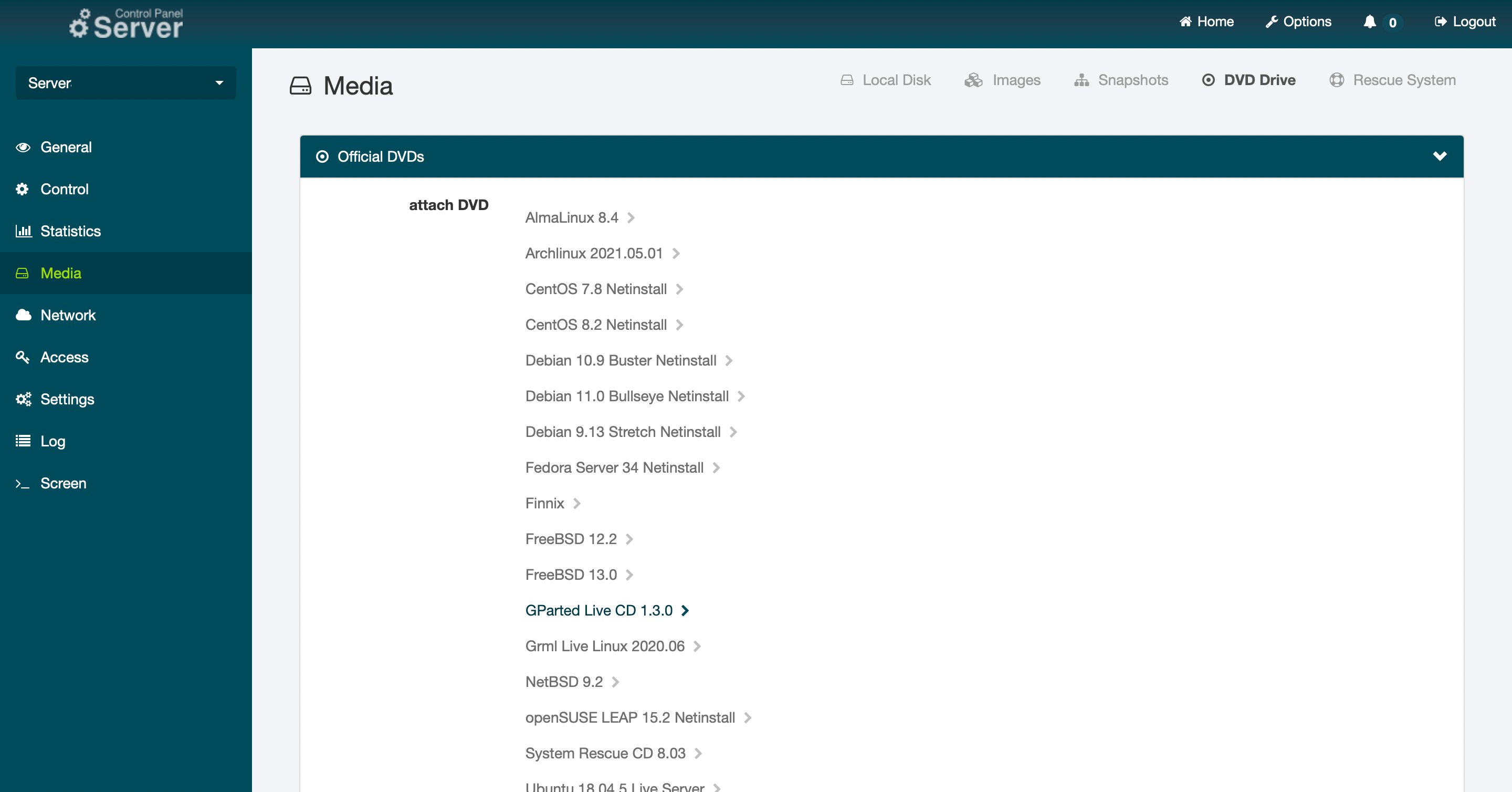Attach the FreeBSD 12.2 DVD
This screenshot has width=1512, height=792.
click(x=579, y=539)
